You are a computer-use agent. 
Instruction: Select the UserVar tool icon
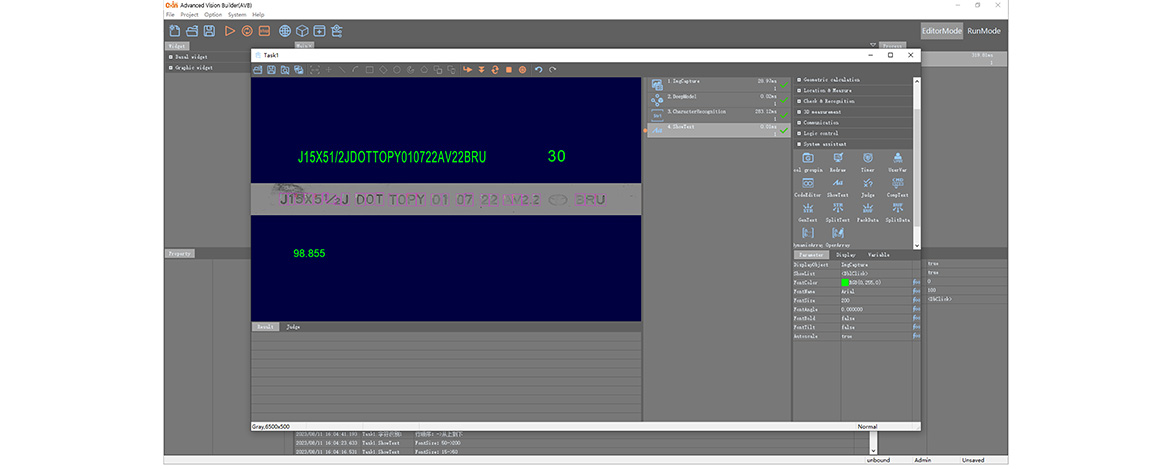[897, 160]
